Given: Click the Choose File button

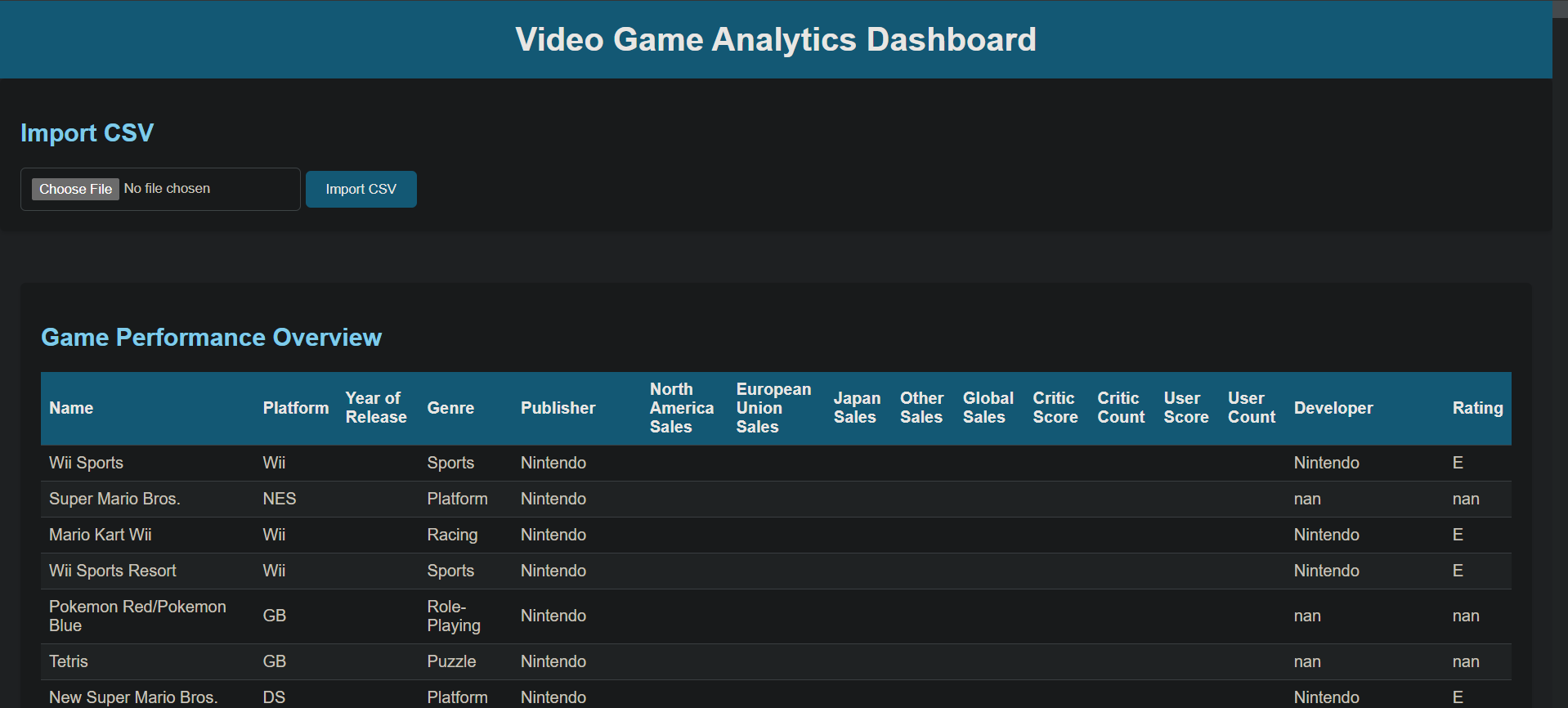Looking at the screenshot, I should tap(75, 189).
